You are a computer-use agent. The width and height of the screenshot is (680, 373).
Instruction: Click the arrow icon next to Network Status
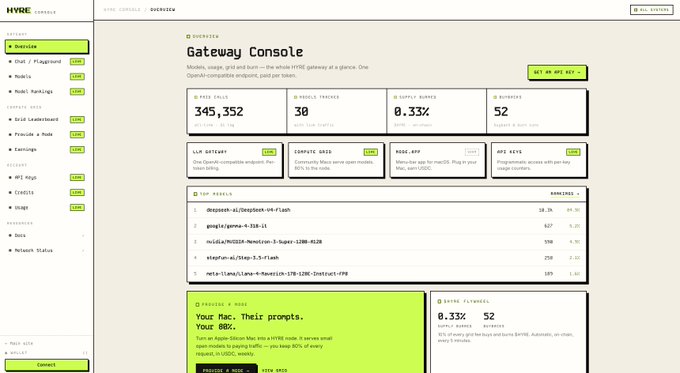[83, 250]
